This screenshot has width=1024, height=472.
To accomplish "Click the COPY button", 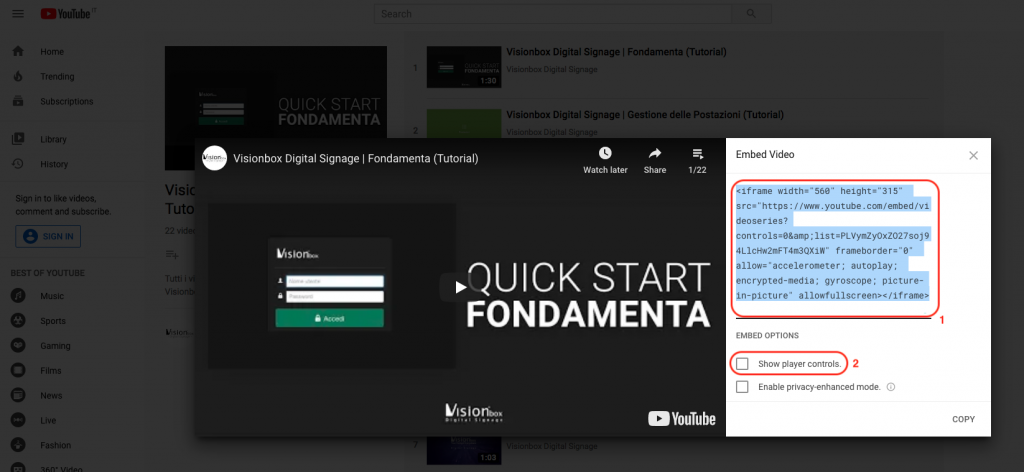I will point(963,419).
